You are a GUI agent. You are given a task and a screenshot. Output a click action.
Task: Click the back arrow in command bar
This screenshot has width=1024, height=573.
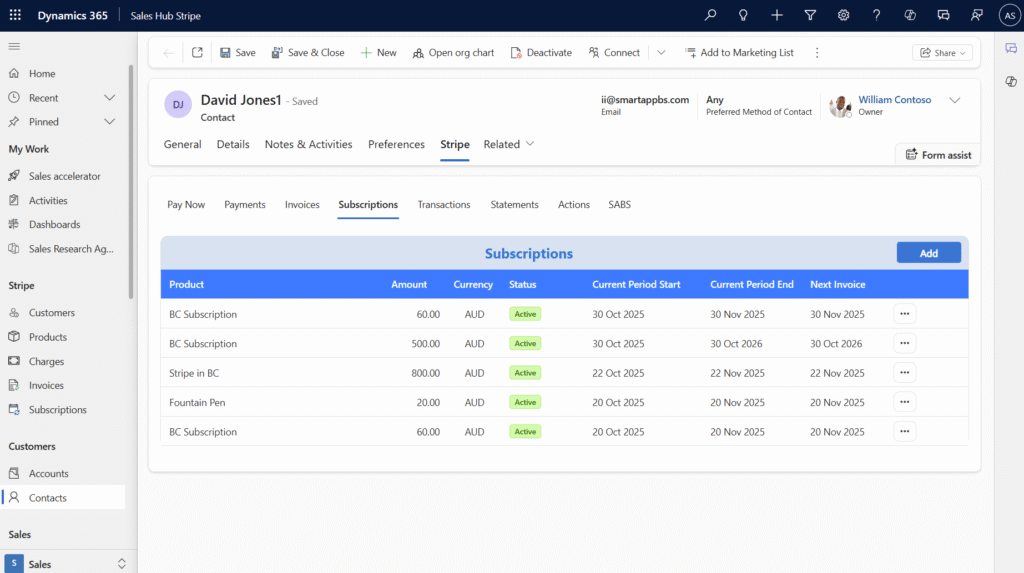pos(168,53)
